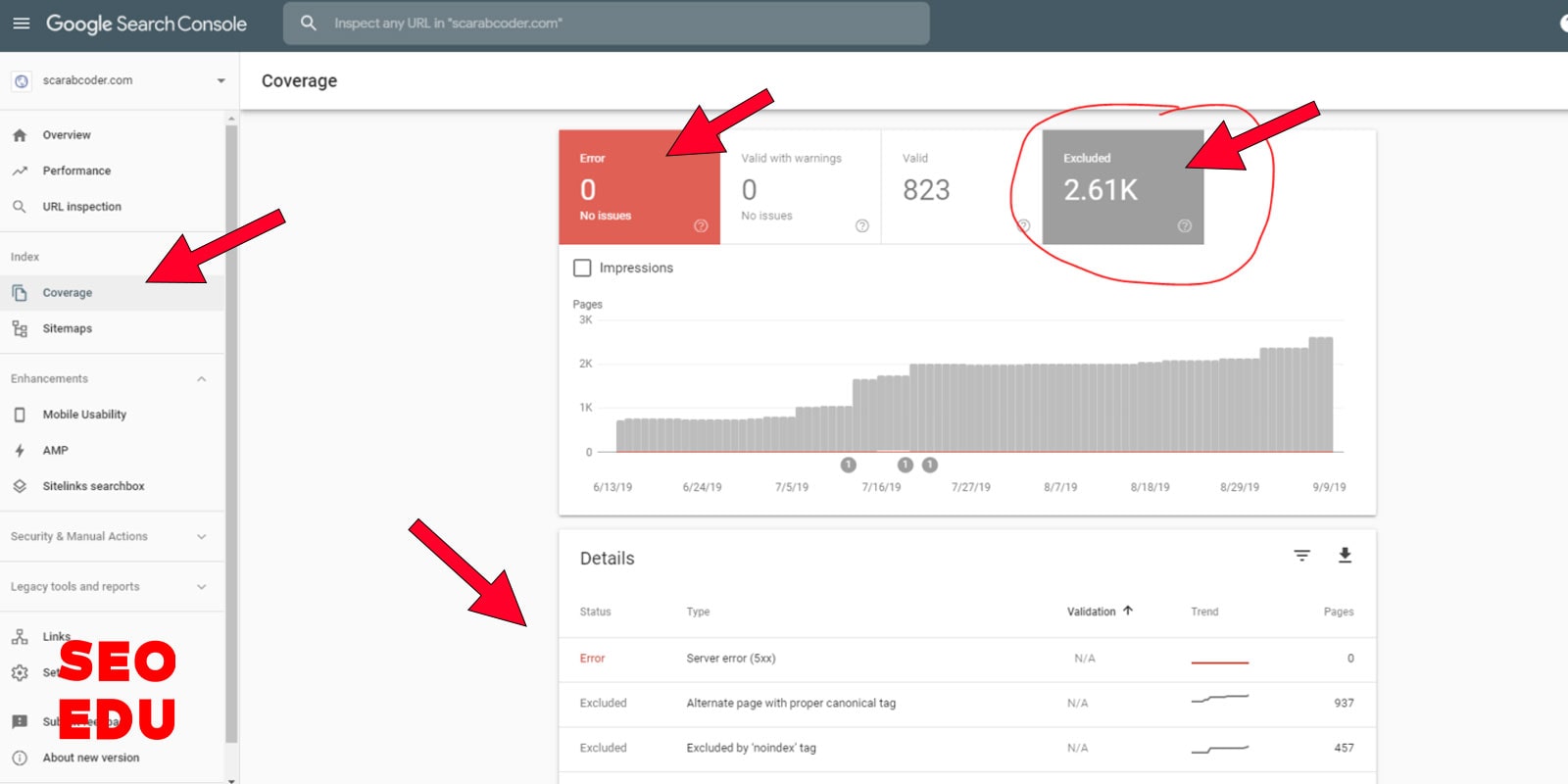
Task: Click the Overview home icon
Action: [x=20, y=135]
